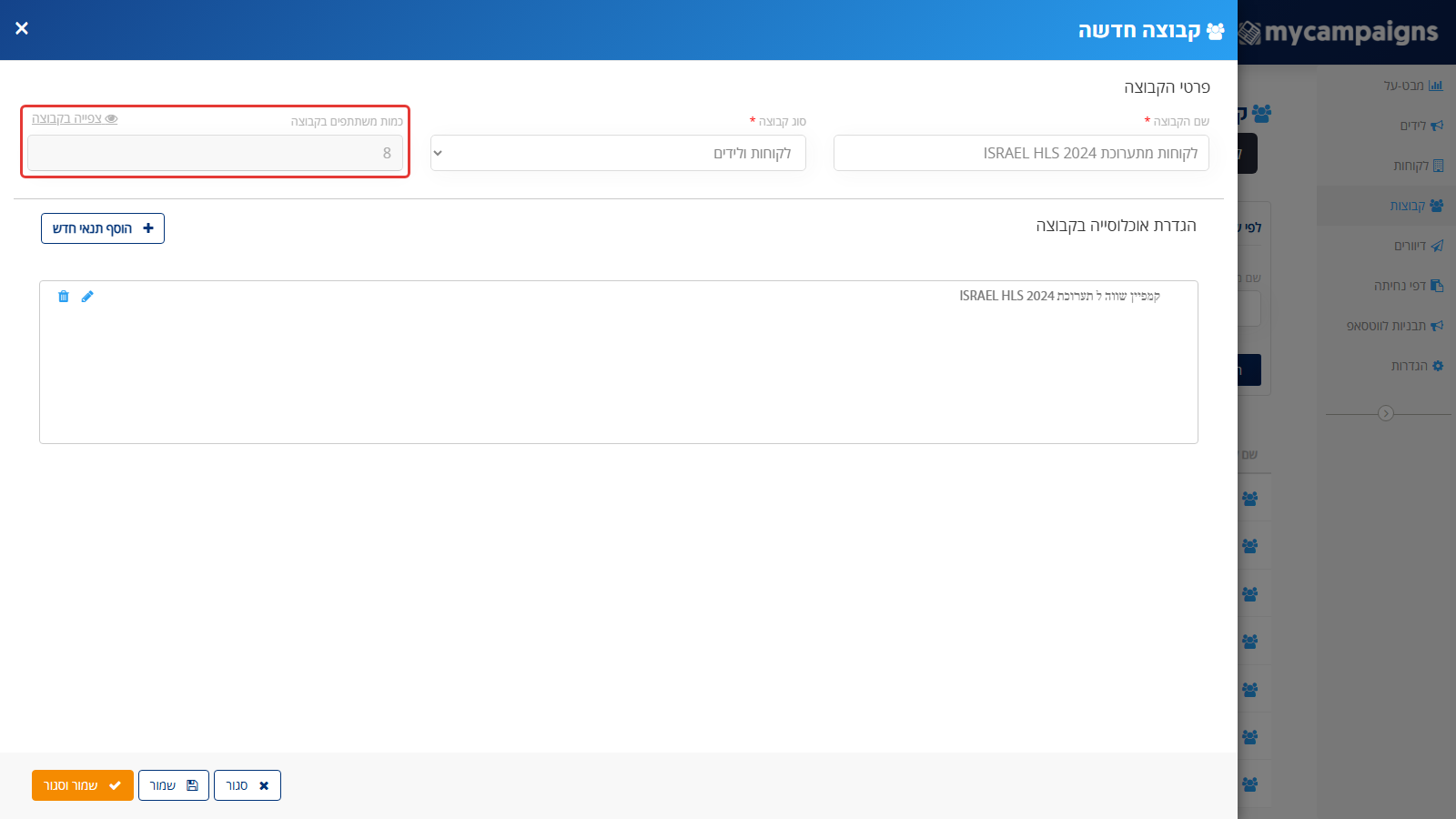Click the condition text קמפיין שווה ל תערוכת ISRAEL HLS 2024
Image resolution: width=1456 pixels, height=819 pixels.
pos(1059,296)
